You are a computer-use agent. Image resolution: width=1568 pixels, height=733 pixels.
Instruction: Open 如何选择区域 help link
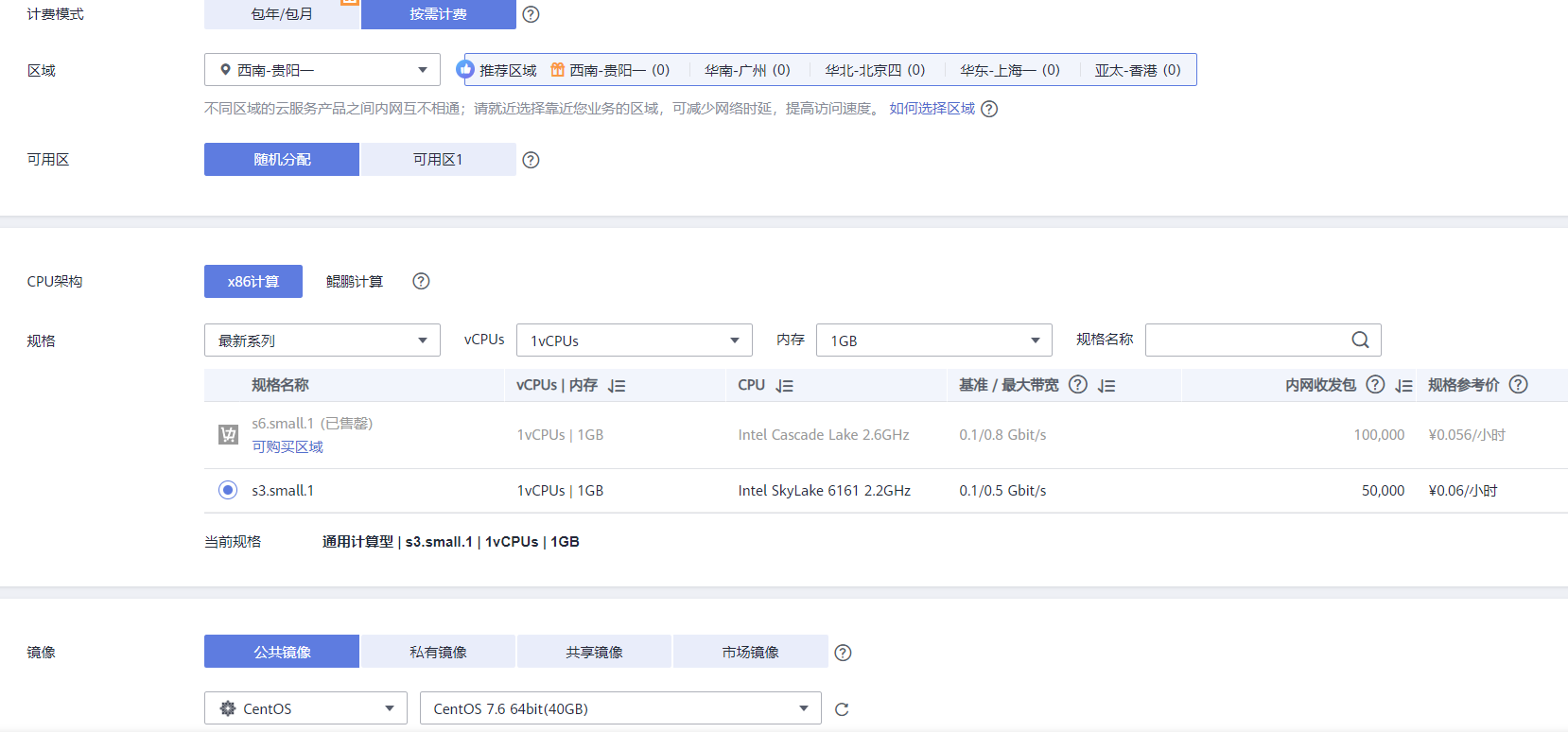(x=932, y=109)
